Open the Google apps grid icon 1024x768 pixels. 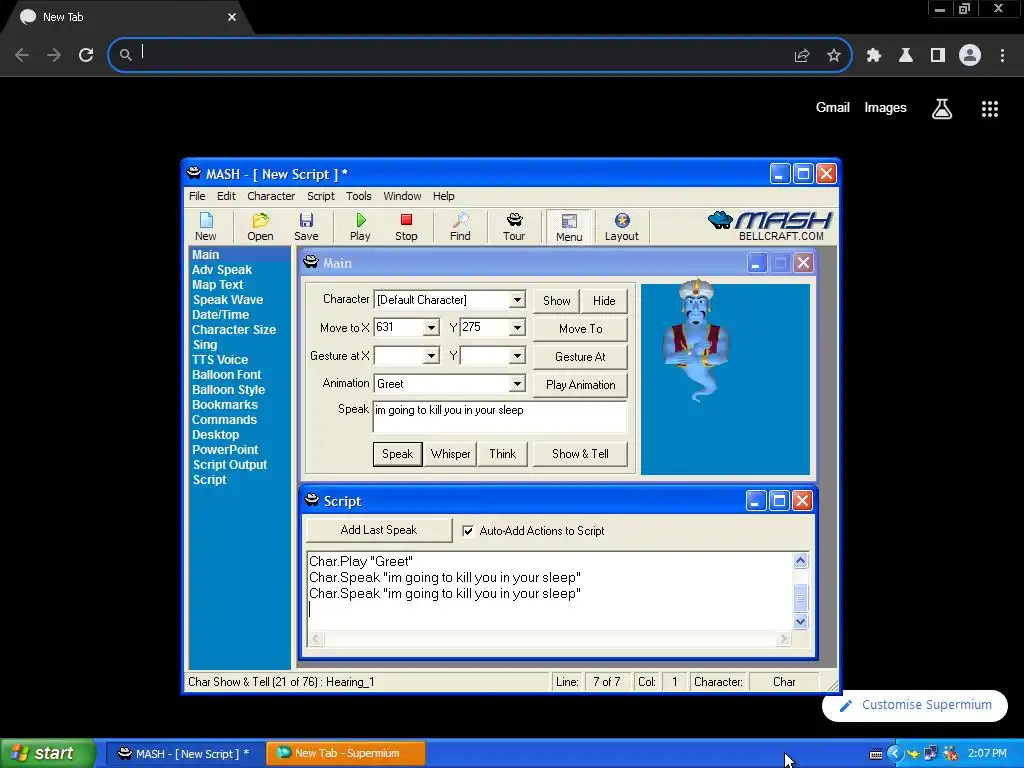point(989,108)
